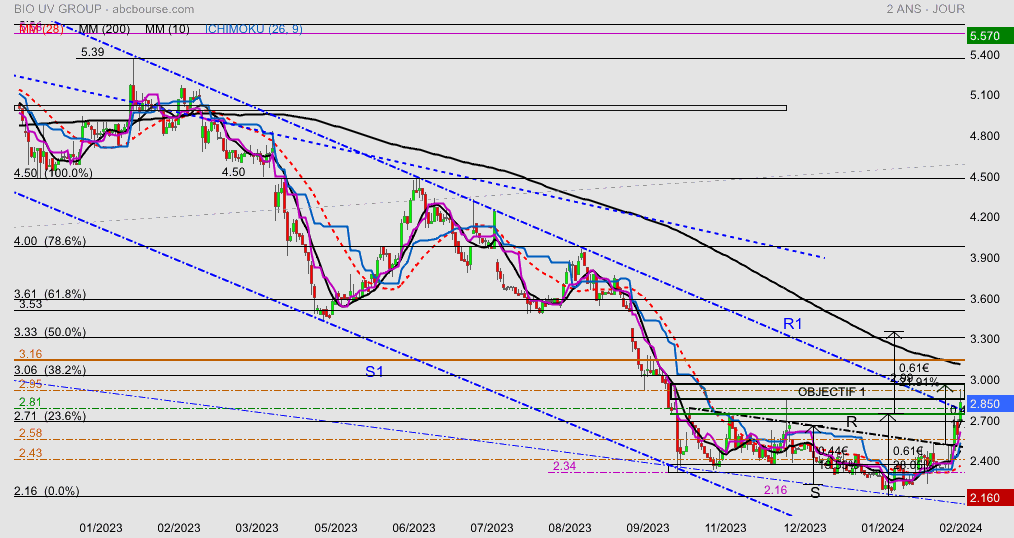Click the 11/2023 date axis label
The height and width of the screenshot is (538, 1014).
[x=726, y=528]
